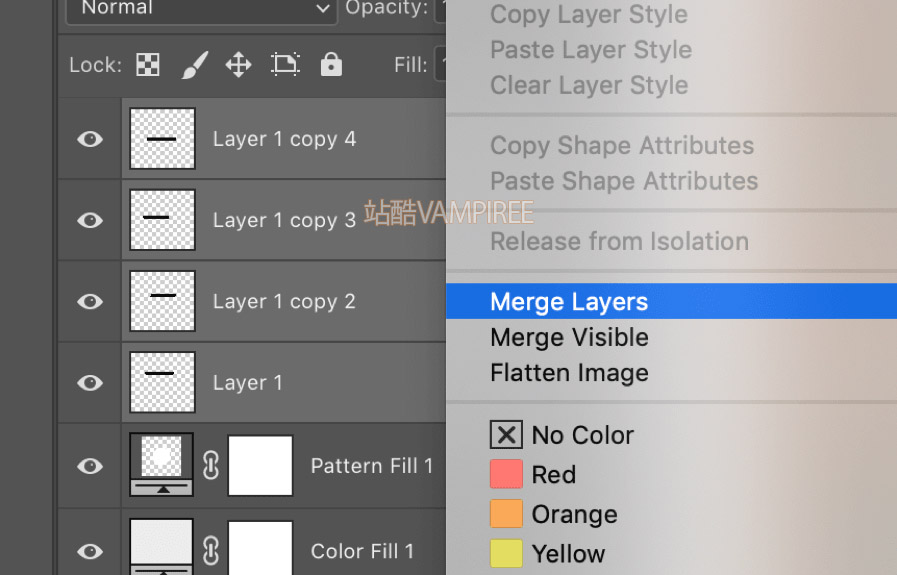This screenshot has height=575, width=897.
Task: Select the Pattern Fill 1 pattern thumbnail
Action: click(161, 464)
